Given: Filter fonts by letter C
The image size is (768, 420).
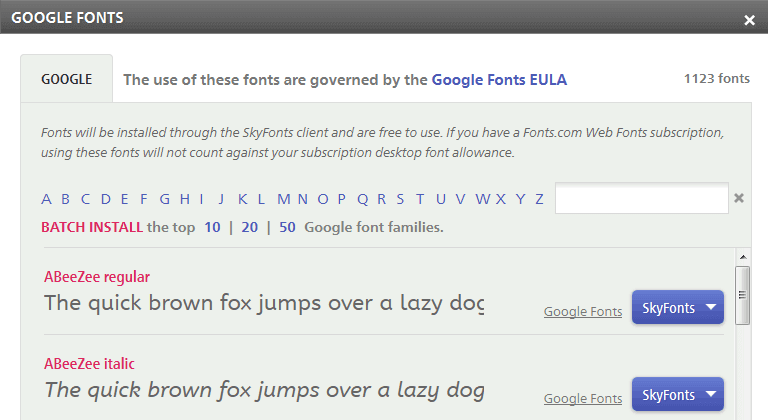Looking at the screenshot, I should [85, 199].
